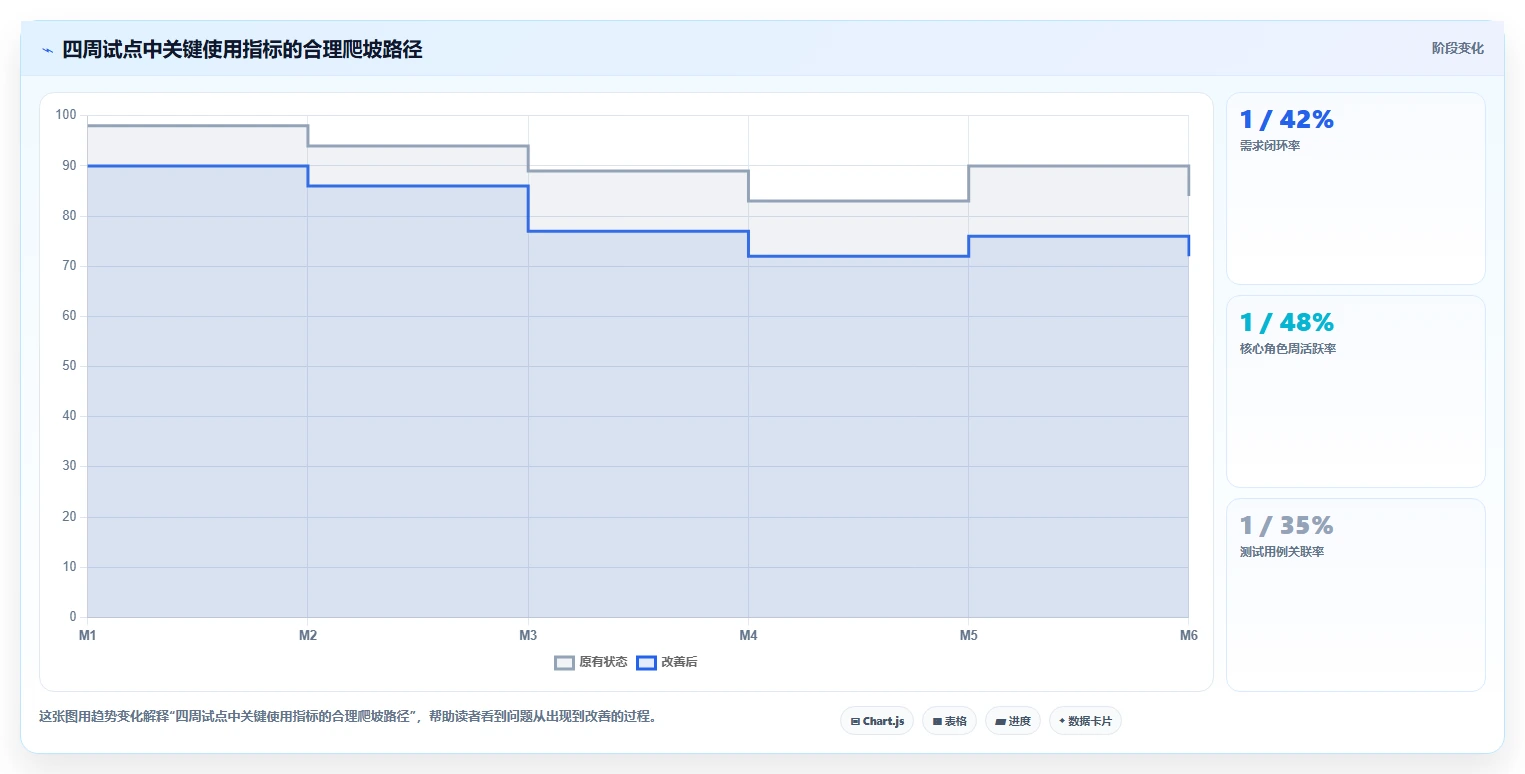
Task: Click the lightning icon beside the title
Action: click(47, 50)
